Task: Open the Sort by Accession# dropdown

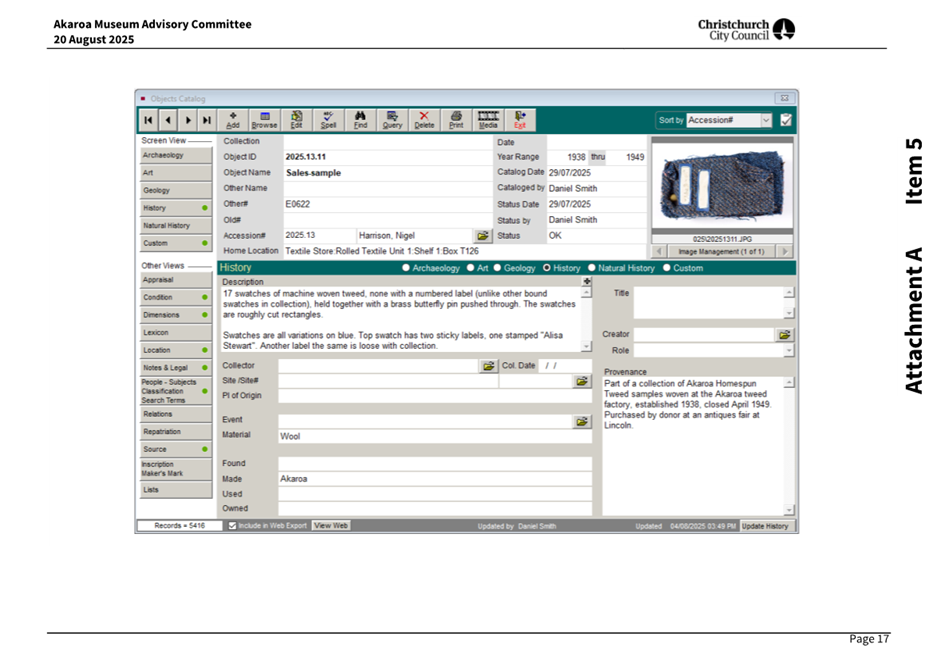Action: 768,117
